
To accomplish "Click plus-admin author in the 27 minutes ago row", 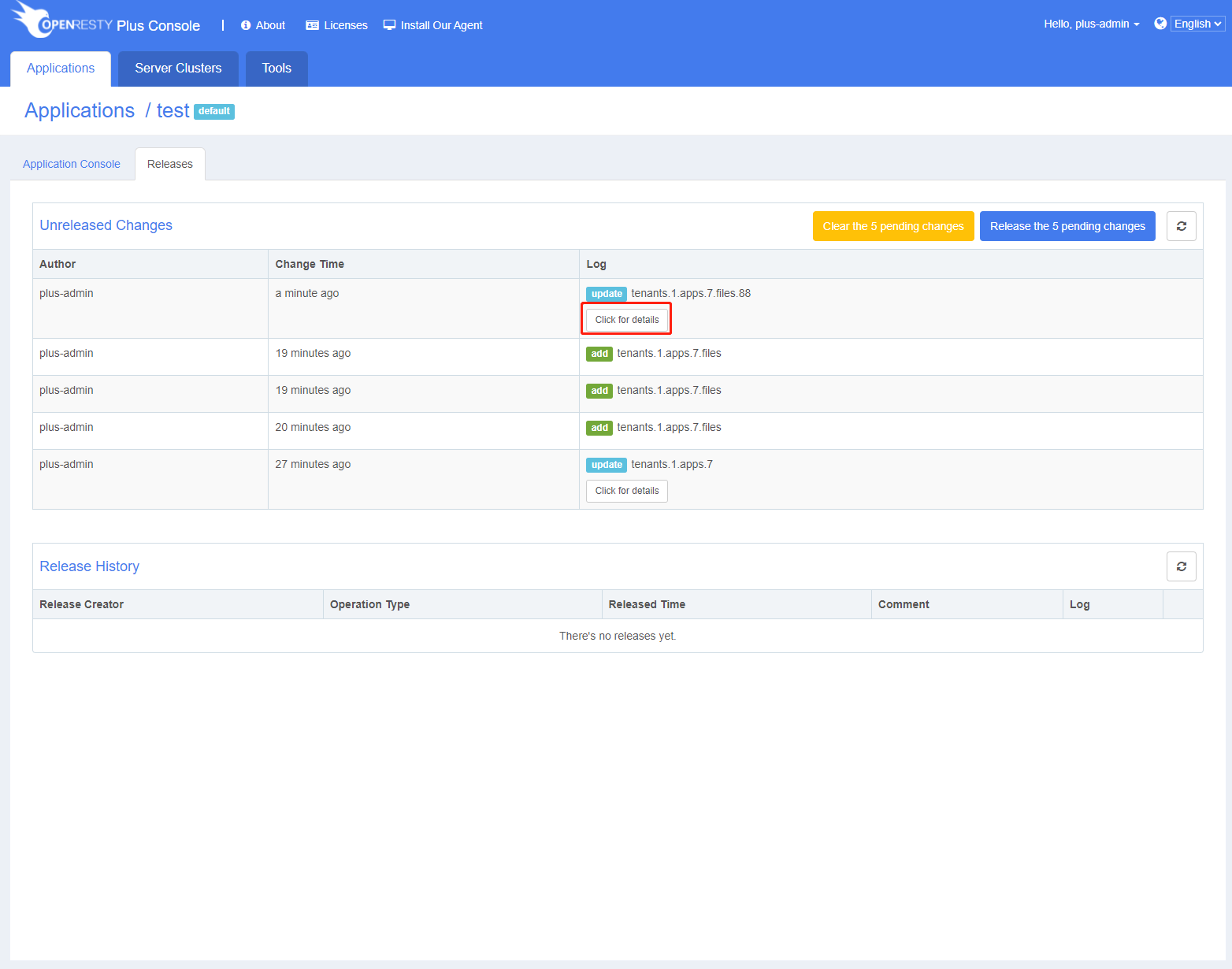I will [x=66, y=464].
